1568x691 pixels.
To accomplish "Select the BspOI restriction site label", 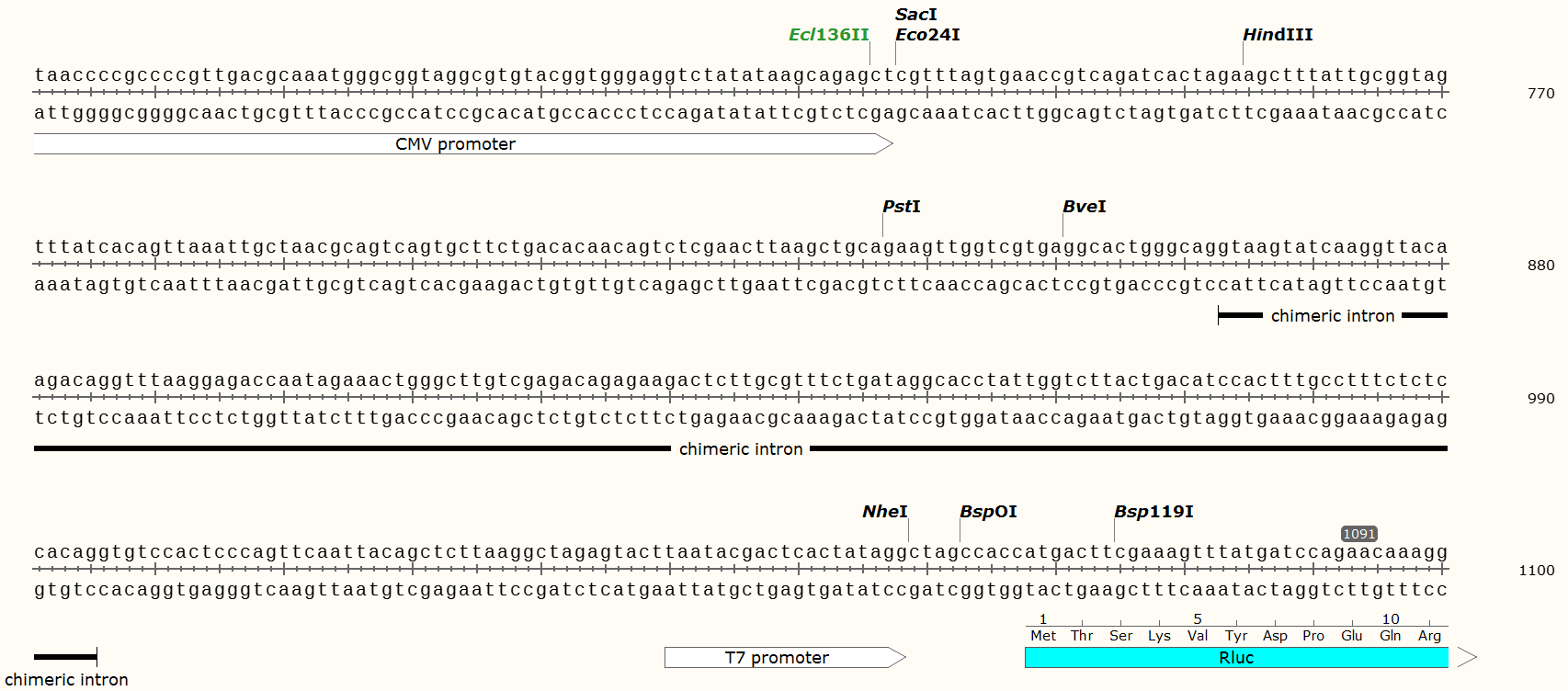I will [988, 512].
